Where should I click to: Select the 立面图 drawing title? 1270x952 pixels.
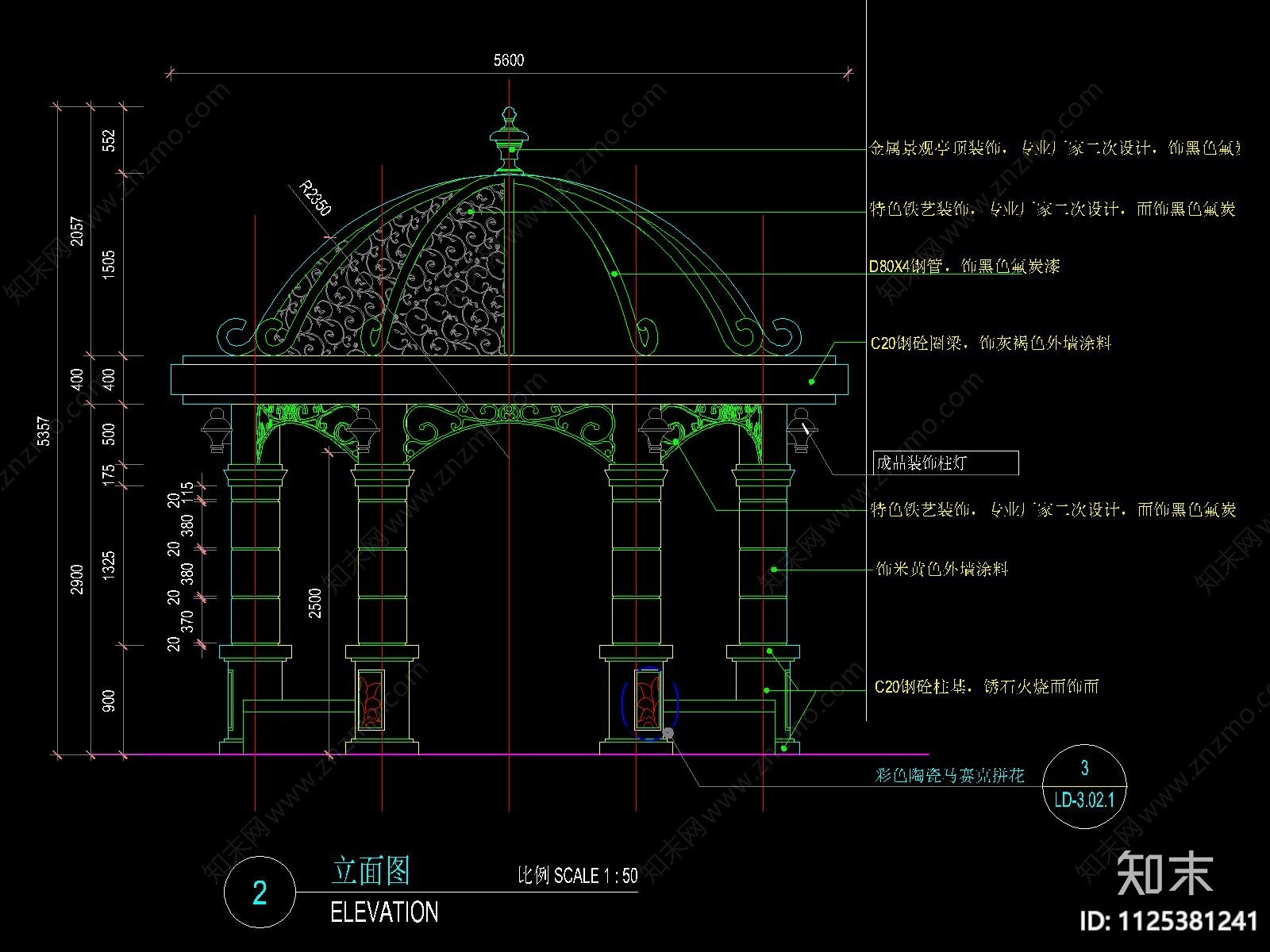(371, 871)
